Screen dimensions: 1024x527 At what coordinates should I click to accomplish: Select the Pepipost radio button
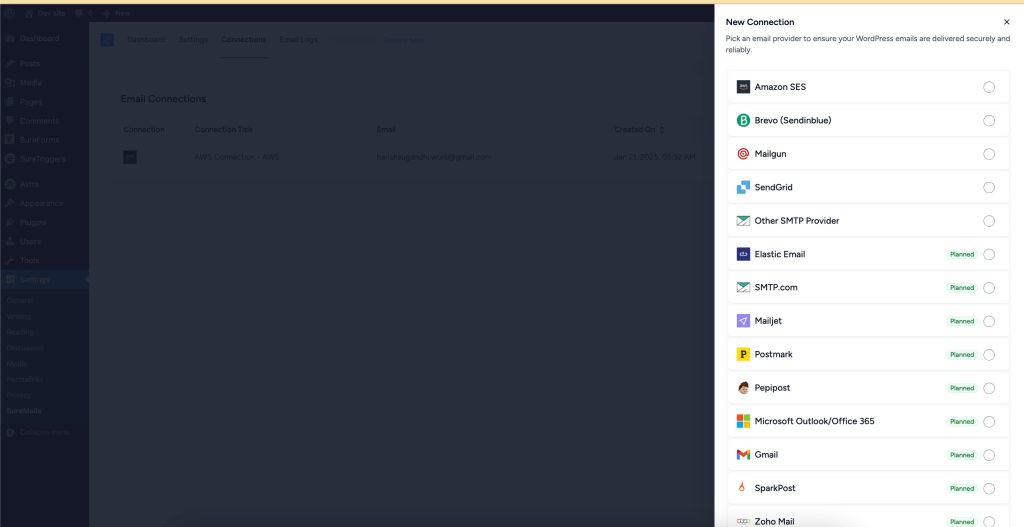[x=989, y=388]
